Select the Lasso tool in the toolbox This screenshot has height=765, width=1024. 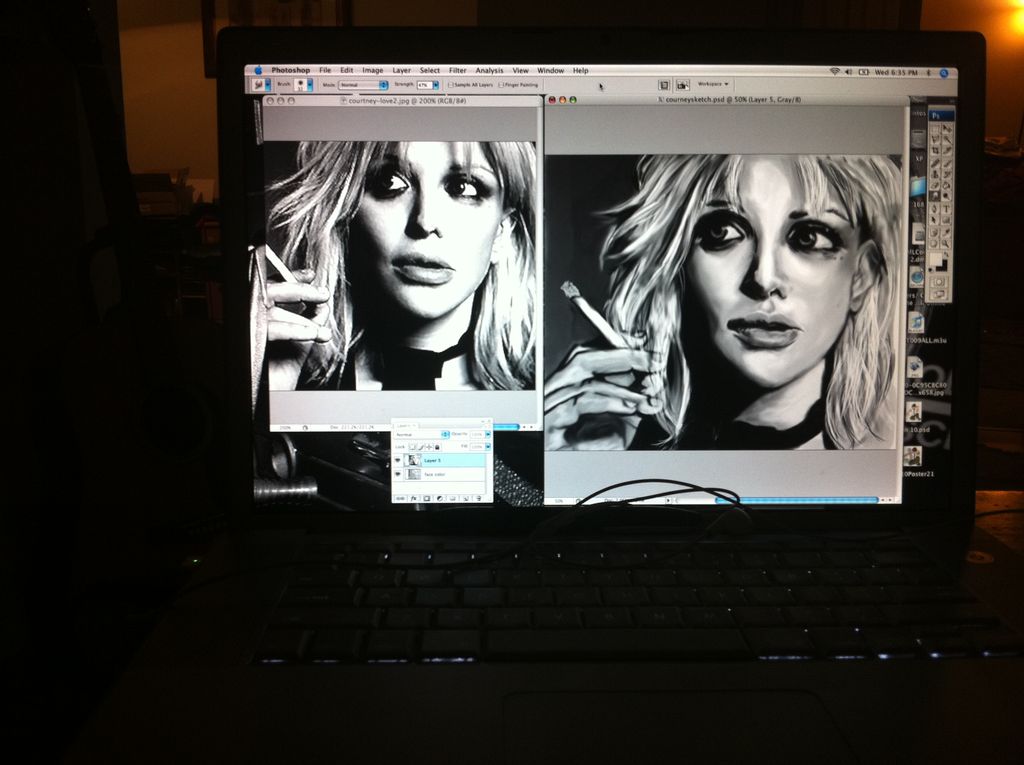coord(935,139)
